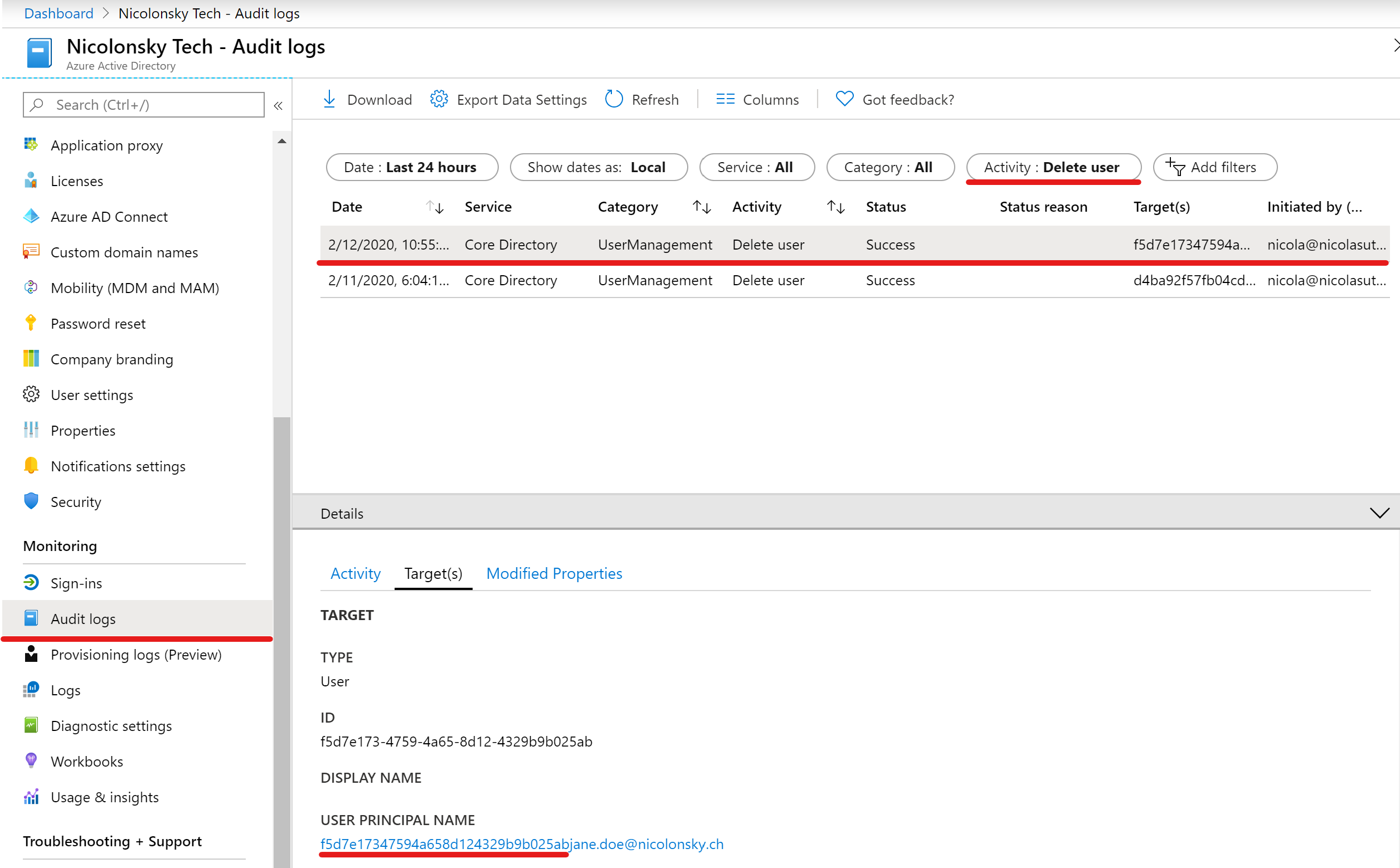
Task: Click the Azure AD Connect icon
Action: click(x=31, y=216)
